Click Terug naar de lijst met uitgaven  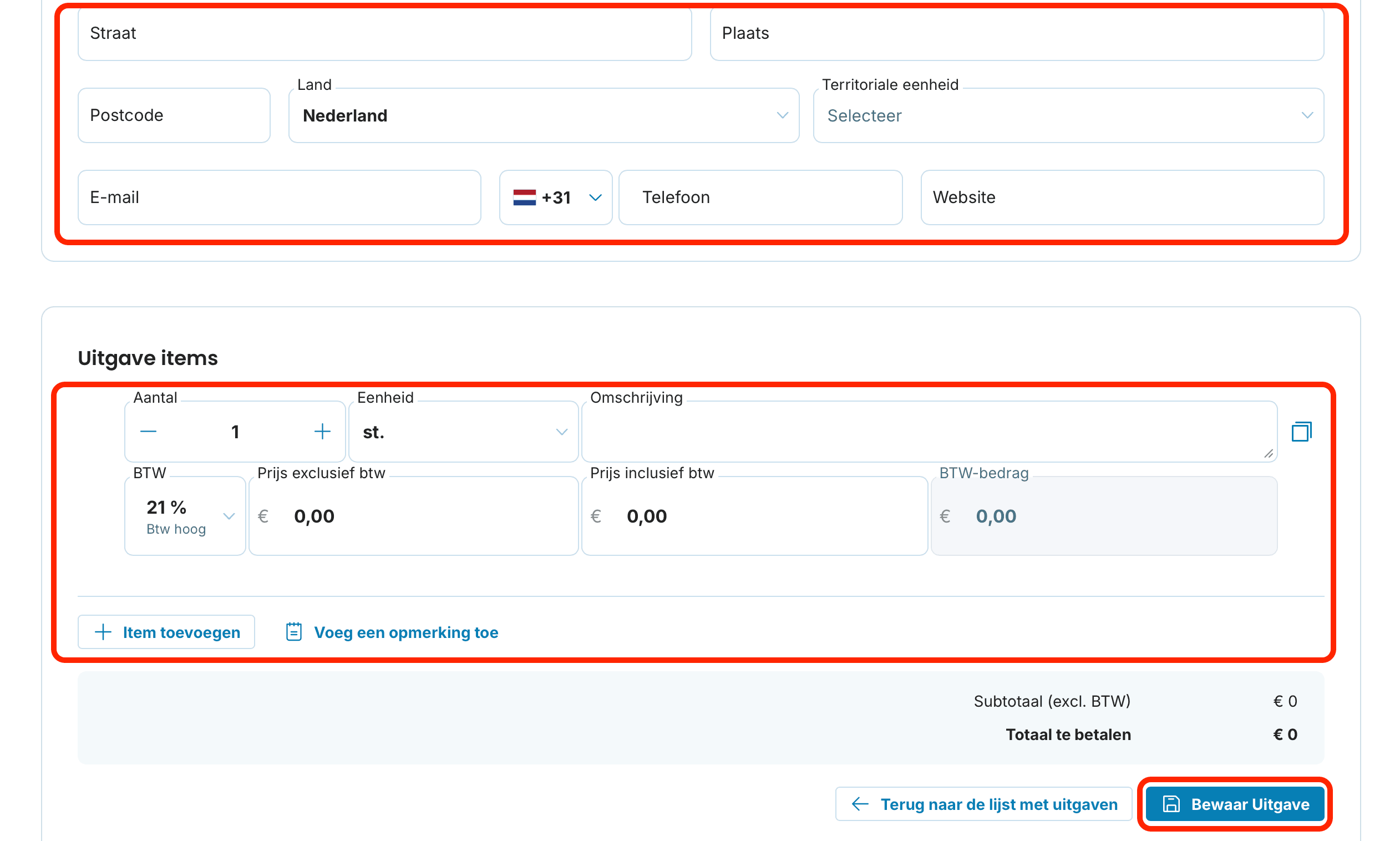(983, 804)
